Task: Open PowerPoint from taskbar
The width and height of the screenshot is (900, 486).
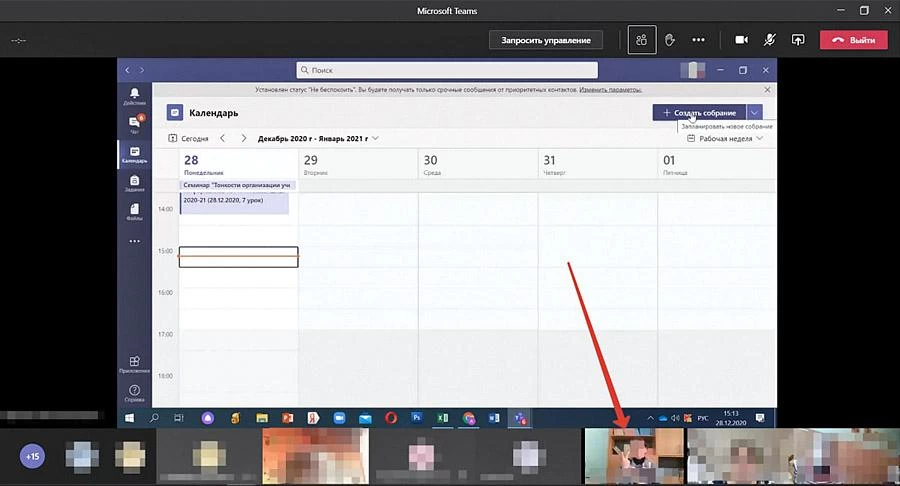Action: pyautogui.click(x=288, y=418)
